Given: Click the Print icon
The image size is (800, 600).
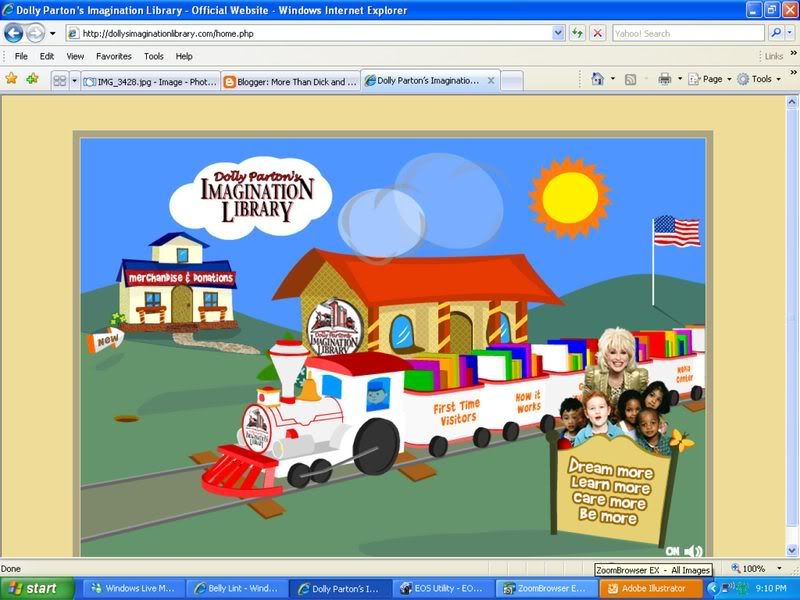Looking at the screenshot, I should coord(665,79).
